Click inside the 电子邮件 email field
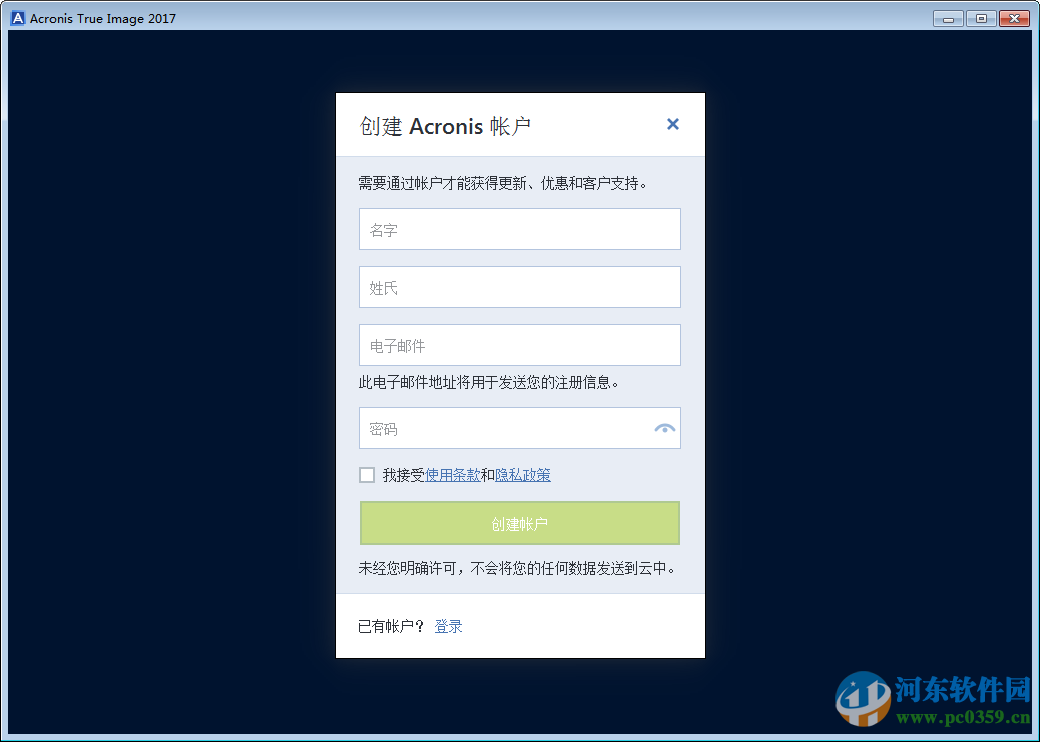Viewport: 1040px width, 742px height. [519, 345]
